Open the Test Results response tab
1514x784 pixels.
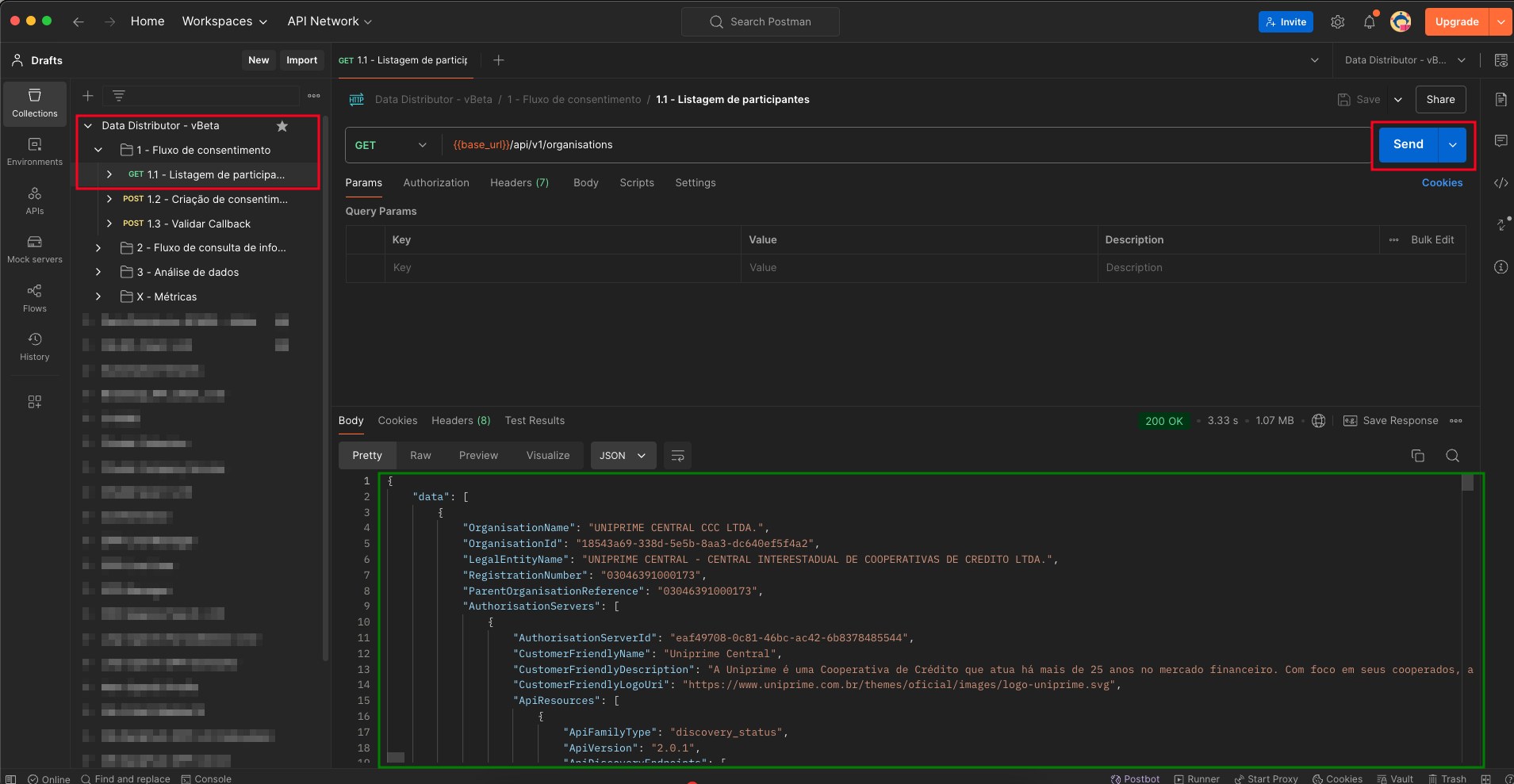point(535,421)
